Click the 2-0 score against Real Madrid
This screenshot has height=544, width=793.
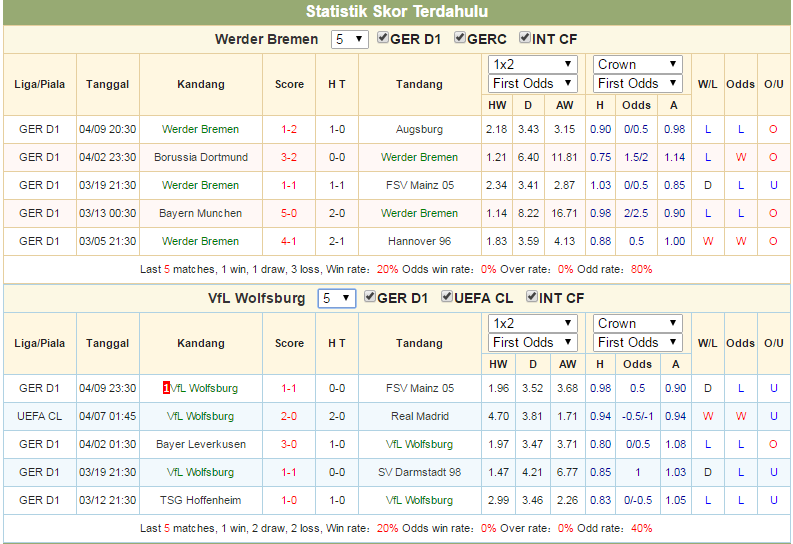[289, 416]
